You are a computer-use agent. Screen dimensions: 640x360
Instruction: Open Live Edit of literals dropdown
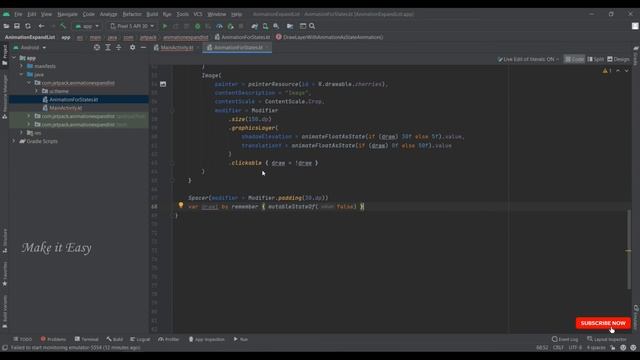[x=528, y=59]
